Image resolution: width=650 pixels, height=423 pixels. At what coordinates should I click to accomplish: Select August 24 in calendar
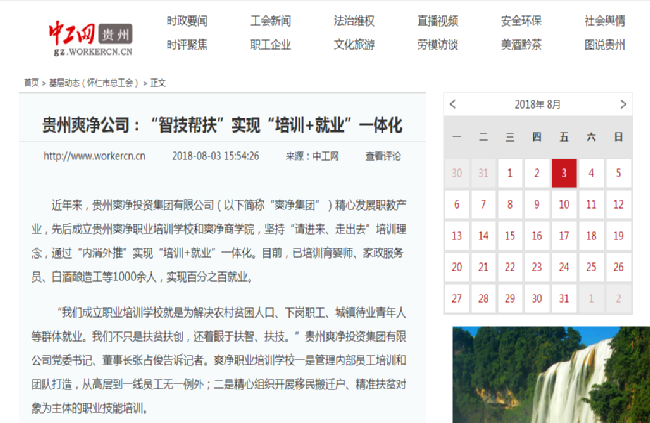564,267
